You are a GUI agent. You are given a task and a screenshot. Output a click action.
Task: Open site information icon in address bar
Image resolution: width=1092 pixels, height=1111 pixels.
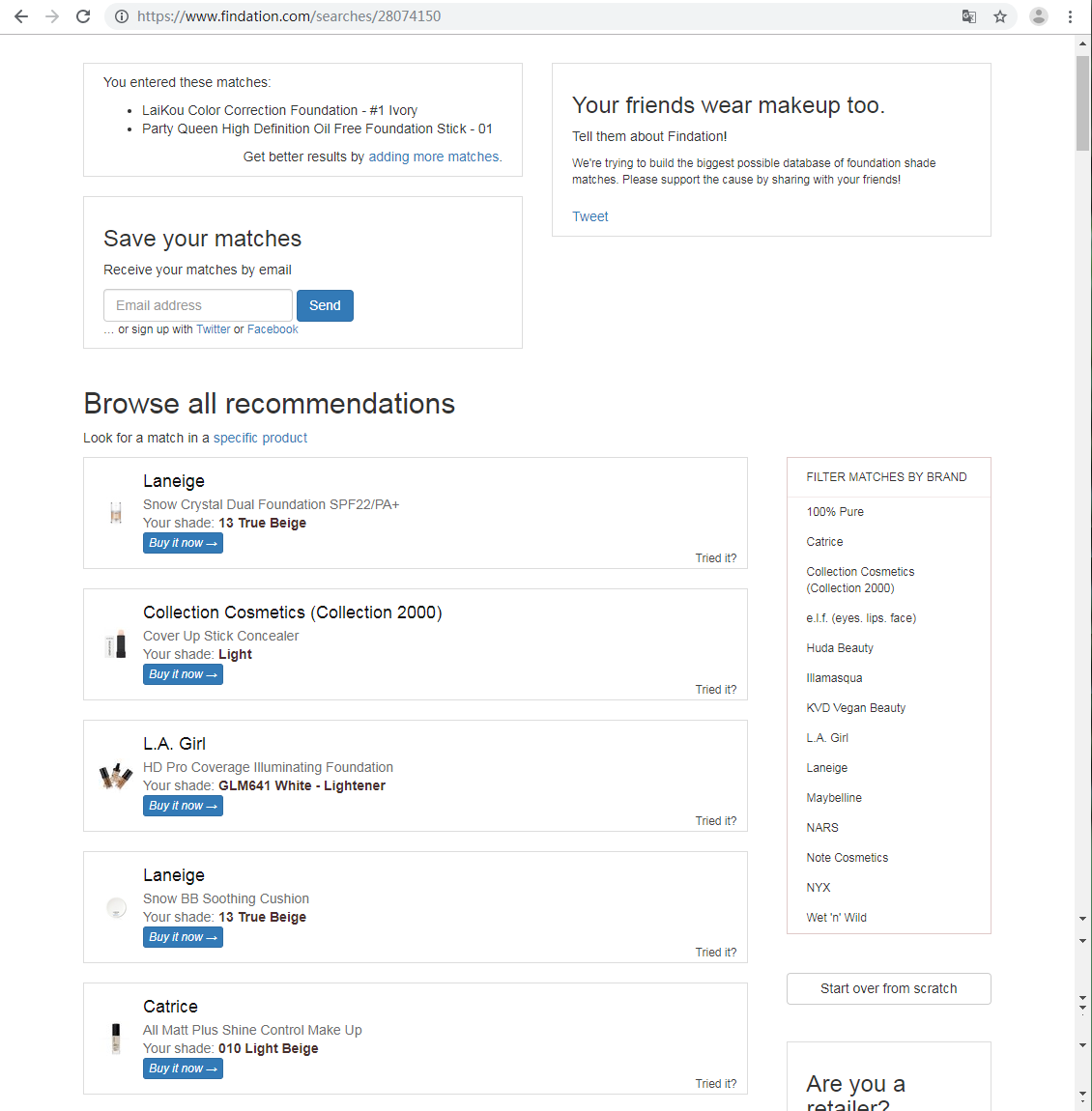[122, 16]
